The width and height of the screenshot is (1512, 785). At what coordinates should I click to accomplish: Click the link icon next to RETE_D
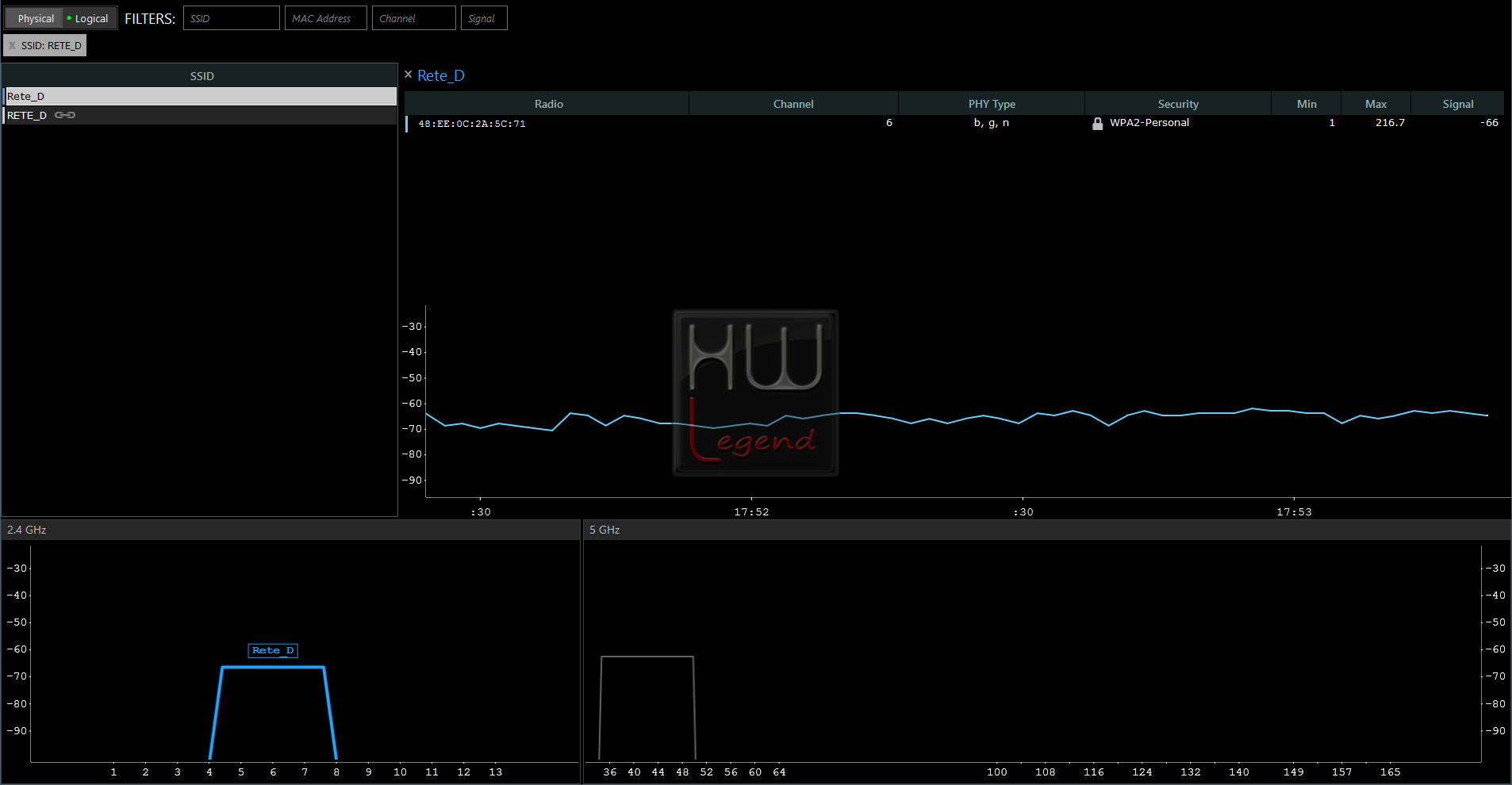[65, 116]
